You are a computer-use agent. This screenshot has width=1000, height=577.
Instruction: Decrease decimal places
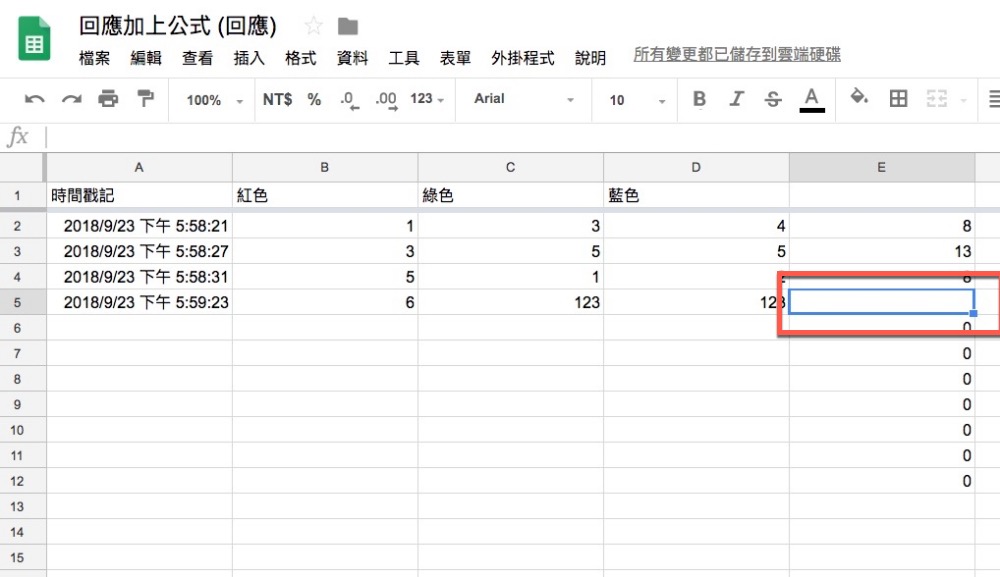[349, 100]
